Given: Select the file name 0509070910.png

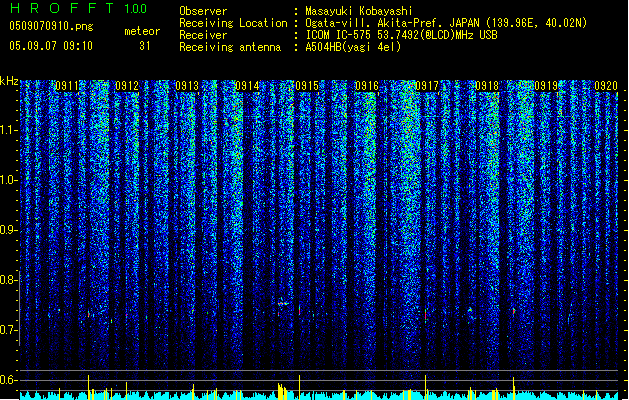Looking at the screenshot, I should coord(51,26).
